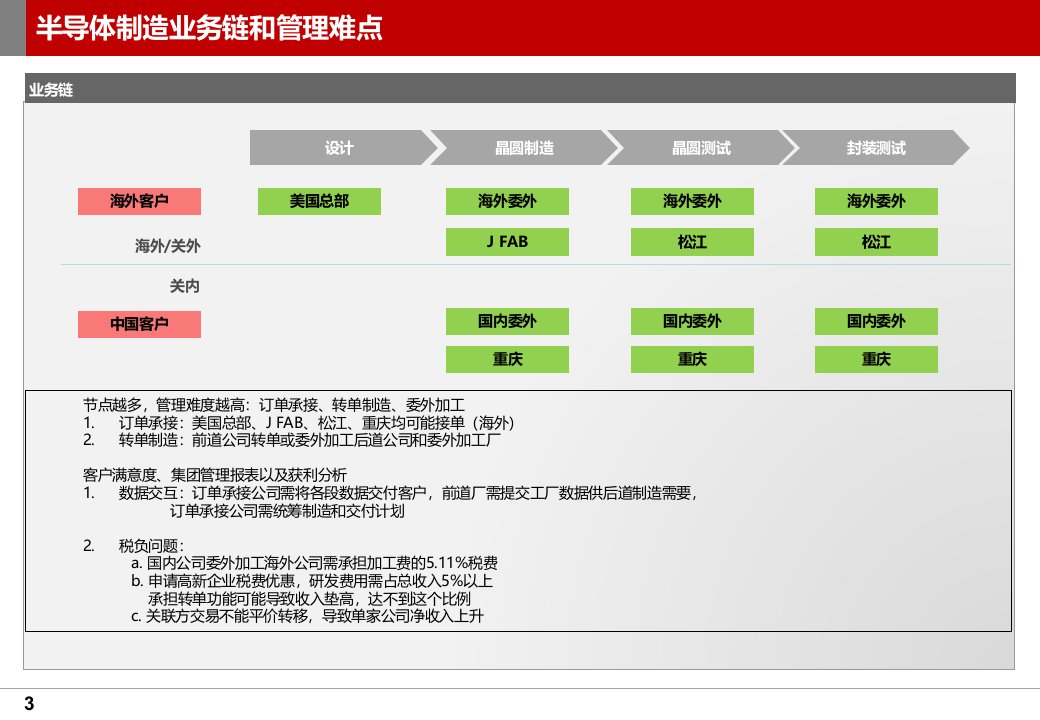Select the slide title 半导体制造业务链和管理难点
This screenshot has height=720, width=1040.
pos(209,28)
